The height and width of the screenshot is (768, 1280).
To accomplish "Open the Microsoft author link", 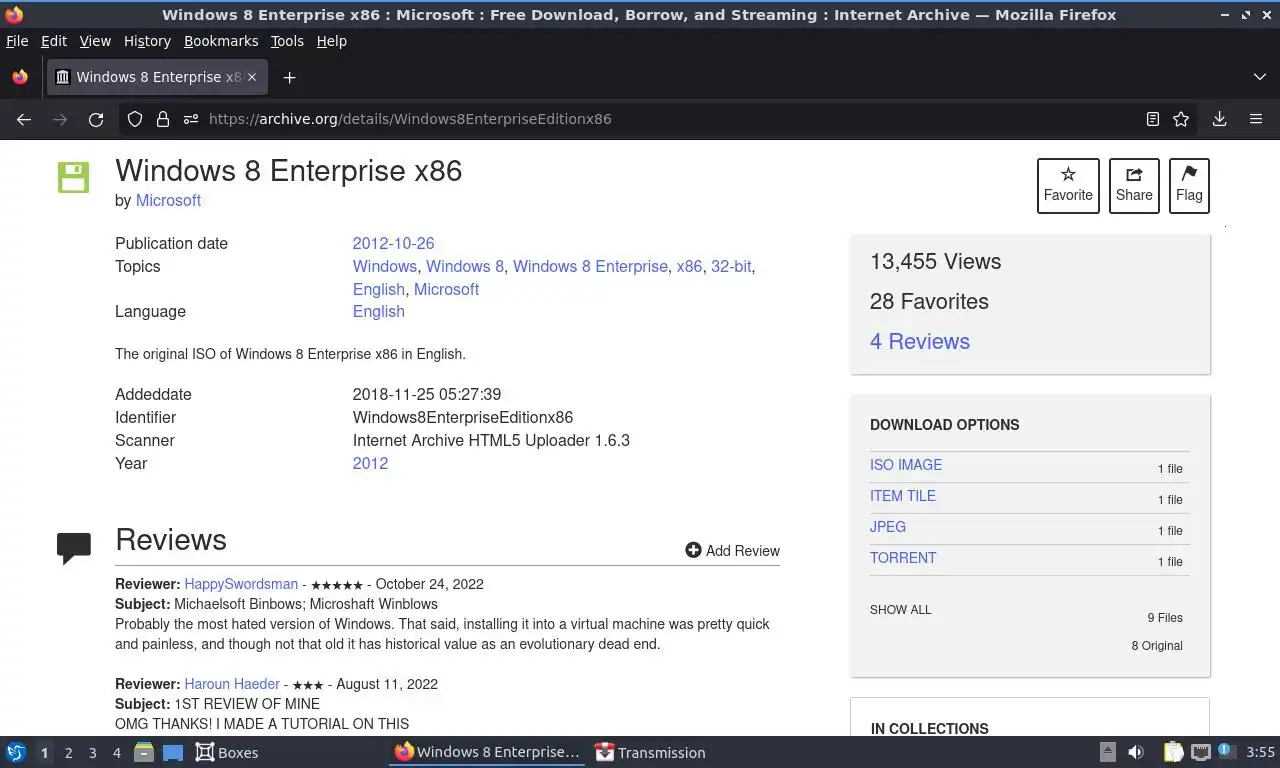I will pos(168,200).
